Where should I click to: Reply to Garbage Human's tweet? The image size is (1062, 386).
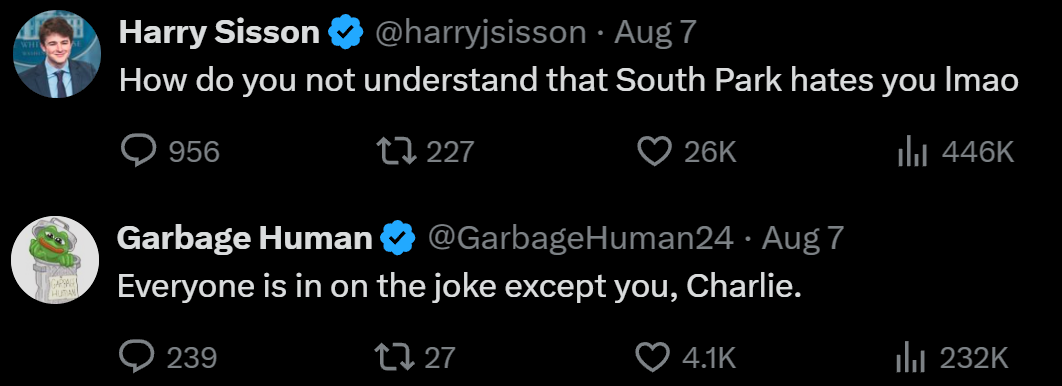tap(167, 357)
